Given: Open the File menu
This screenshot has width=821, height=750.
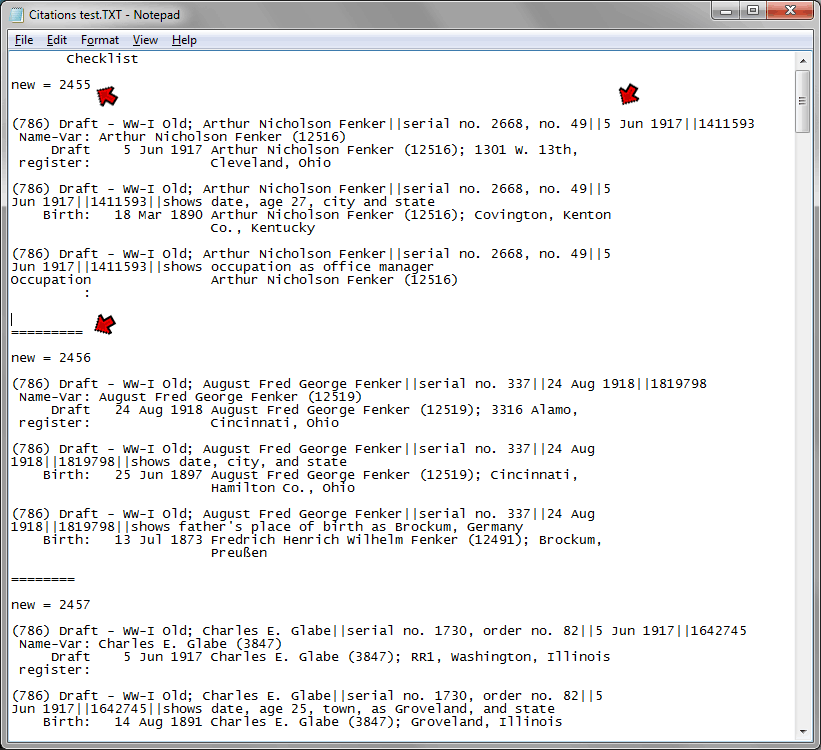Looking at the screenshot, I should pos(24,40).
